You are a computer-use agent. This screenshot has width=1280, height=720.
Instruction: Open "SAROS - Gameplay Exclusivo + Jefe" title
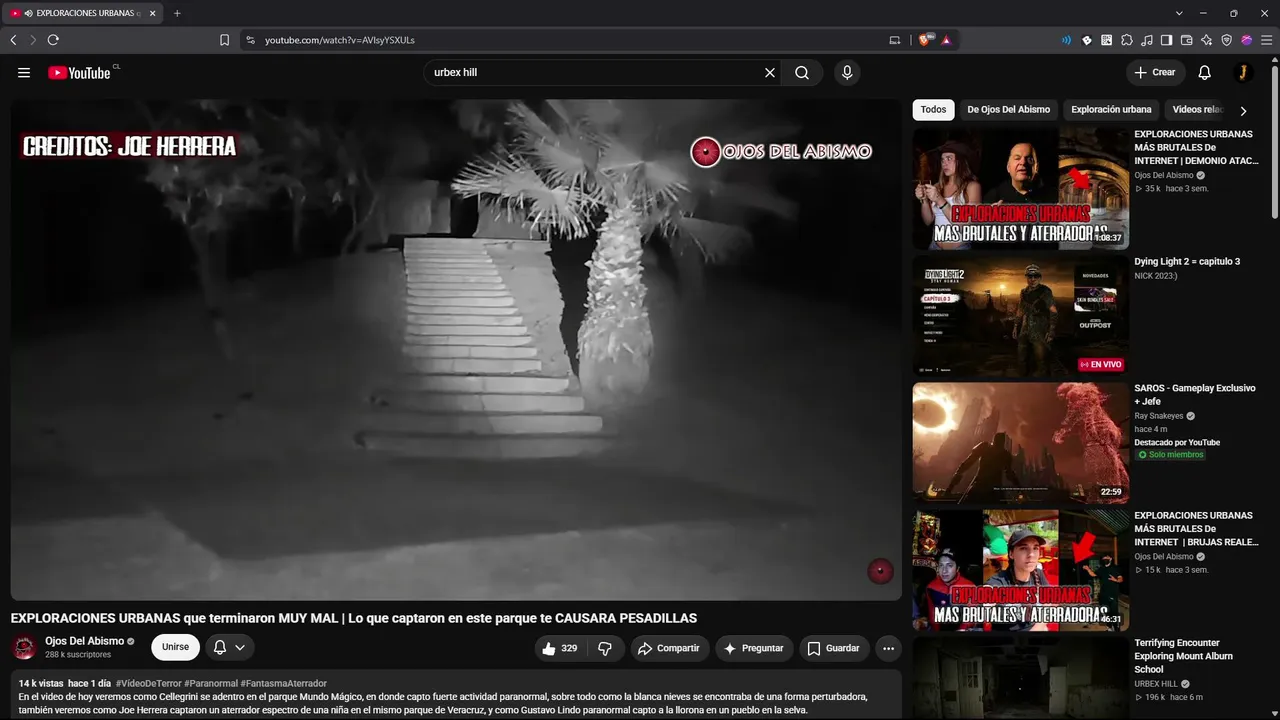pyautogui.click(x=1195, y=395)
